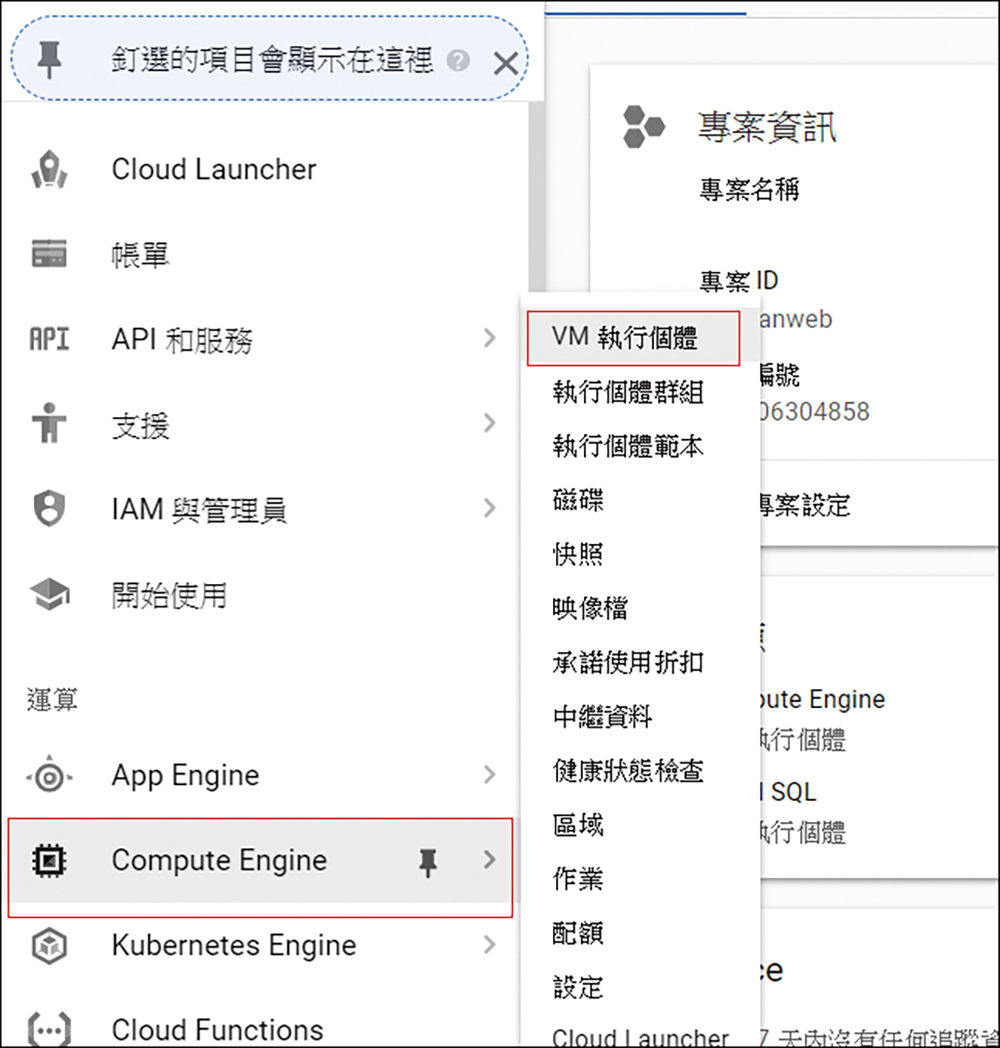This screenshot has width=1000, height=1048.
Task: Click the API icon beside API 和服務
Action: click(x=49, y=339)
